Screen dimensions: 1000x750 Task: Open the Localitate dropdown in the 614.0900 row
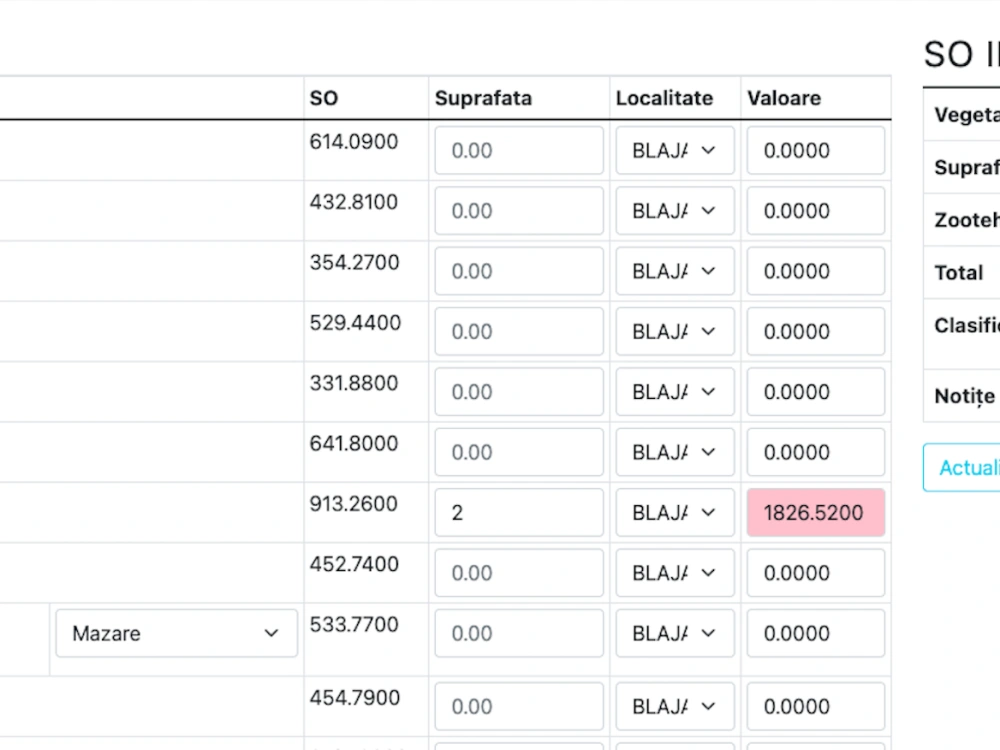coord(675,151)
